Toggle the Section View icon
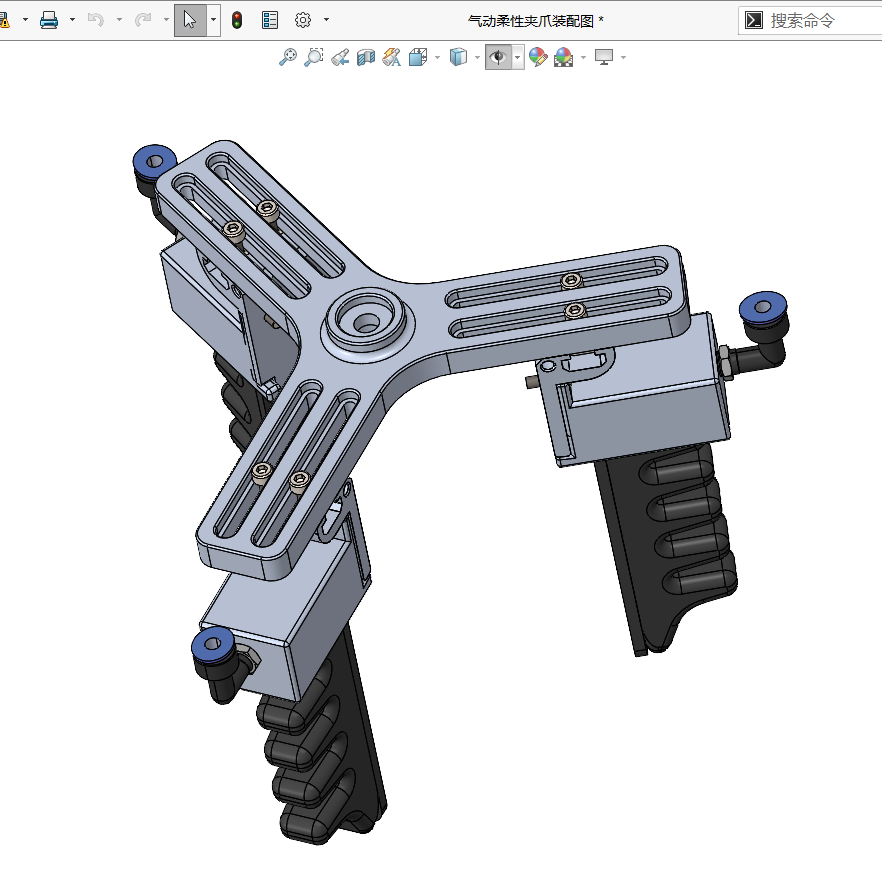Screen dimensions: 882x888 [366, 57]
